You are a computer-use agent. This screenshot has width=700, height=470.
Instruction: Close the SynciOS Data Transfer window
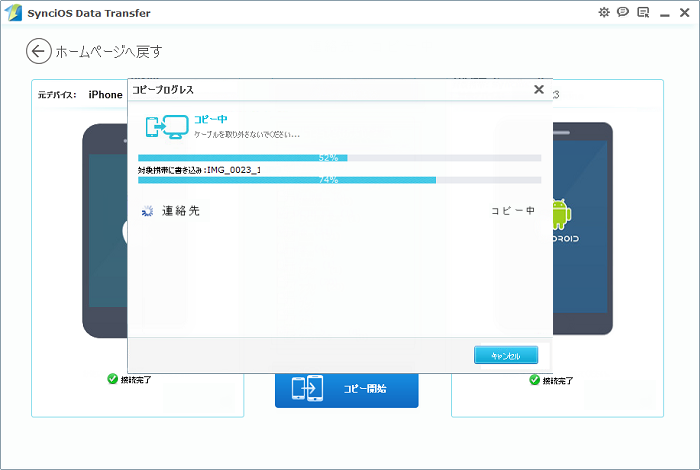[x=684, y=12]
